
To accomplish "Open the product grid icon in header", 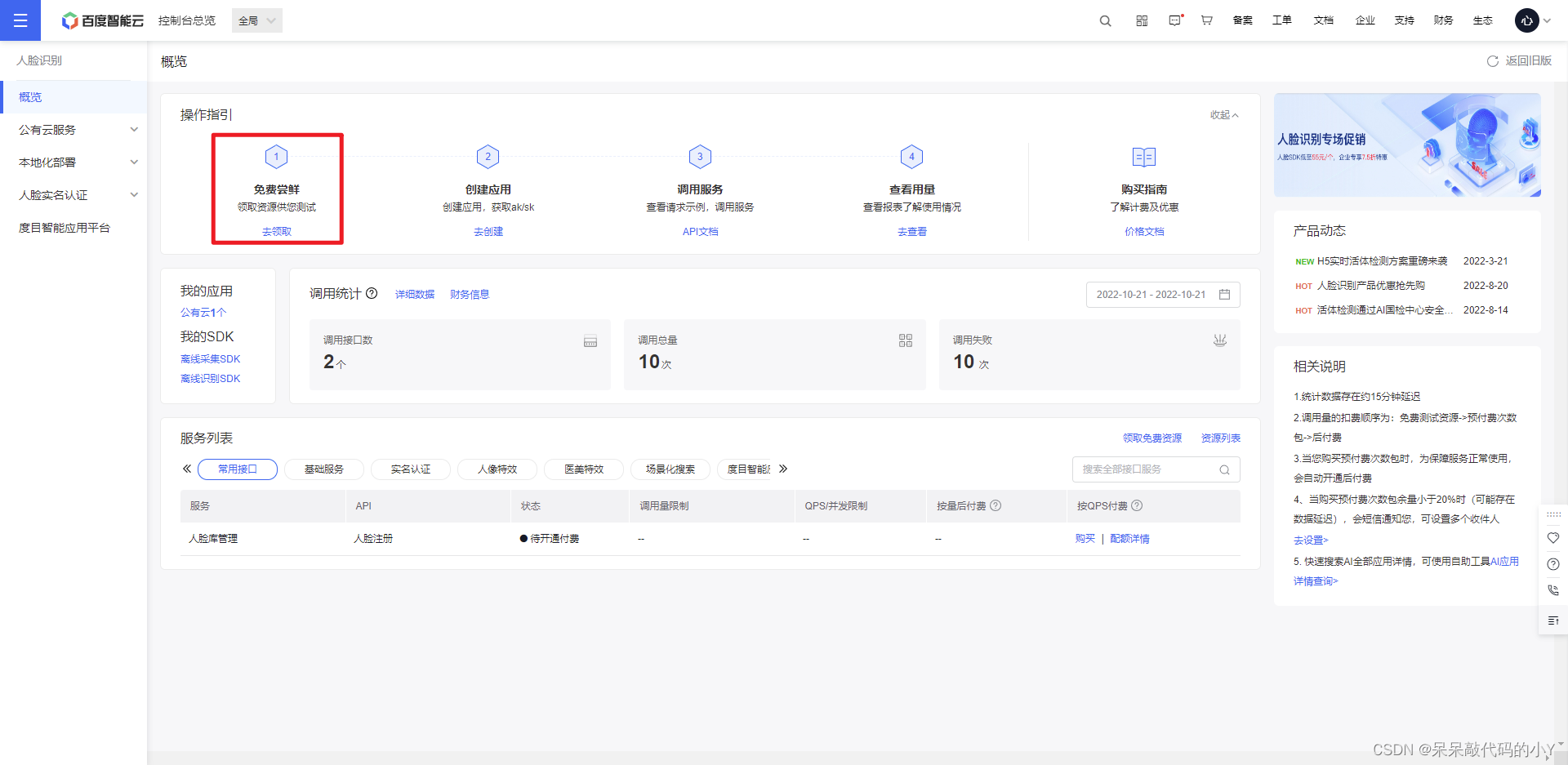I will point(1142,20).
